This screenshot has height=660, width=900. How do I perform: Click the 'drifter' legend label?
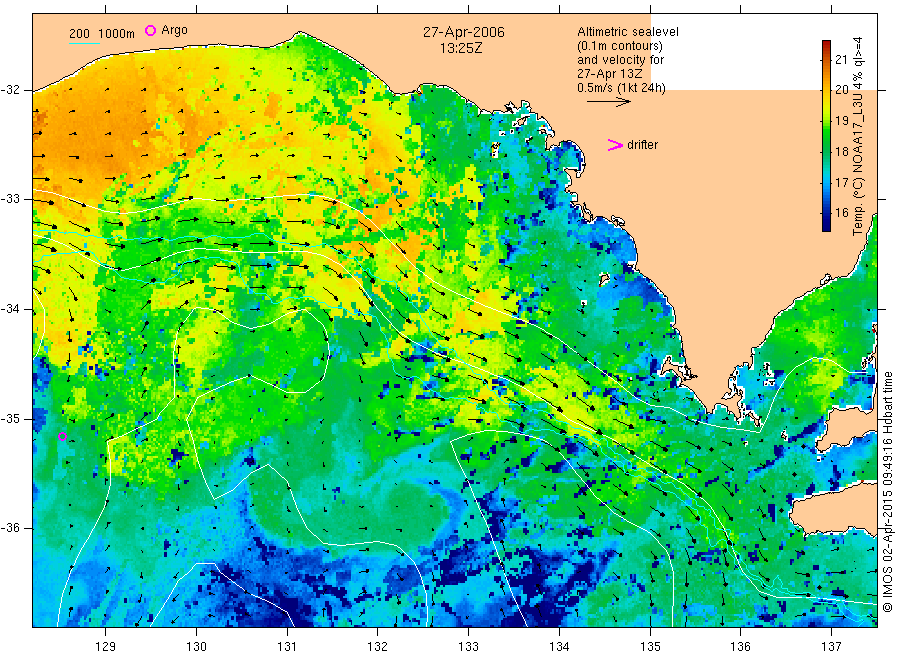pos(642,145)
